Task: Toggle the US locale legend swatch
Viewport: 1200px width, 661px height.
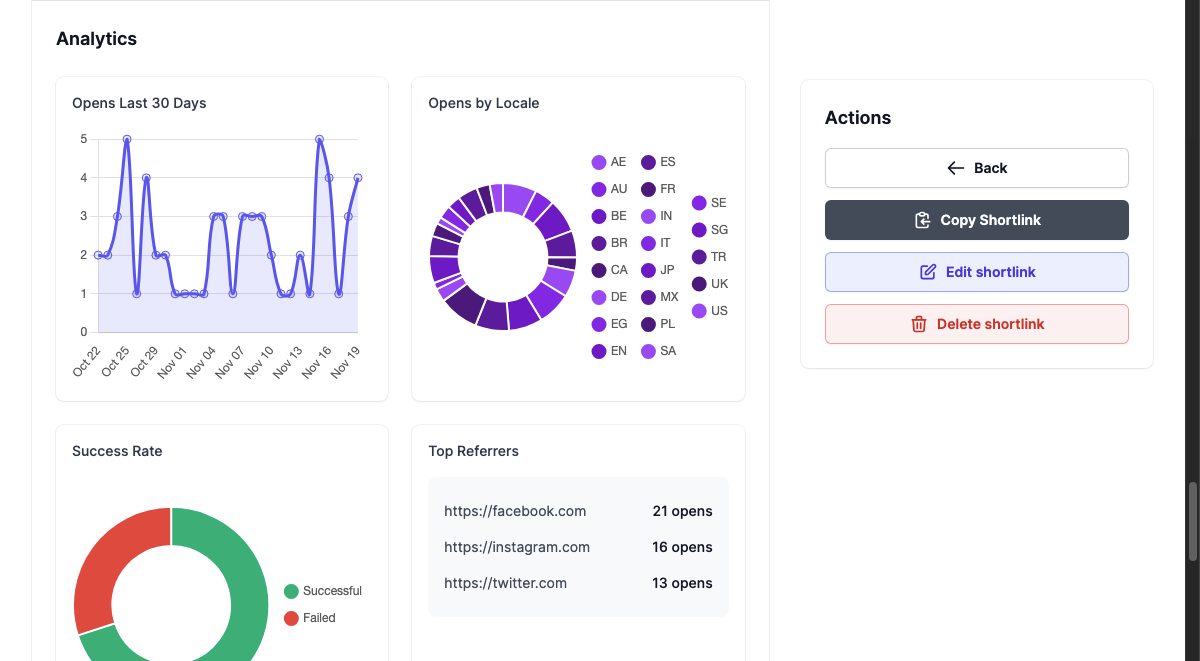Action: point(699,311)
